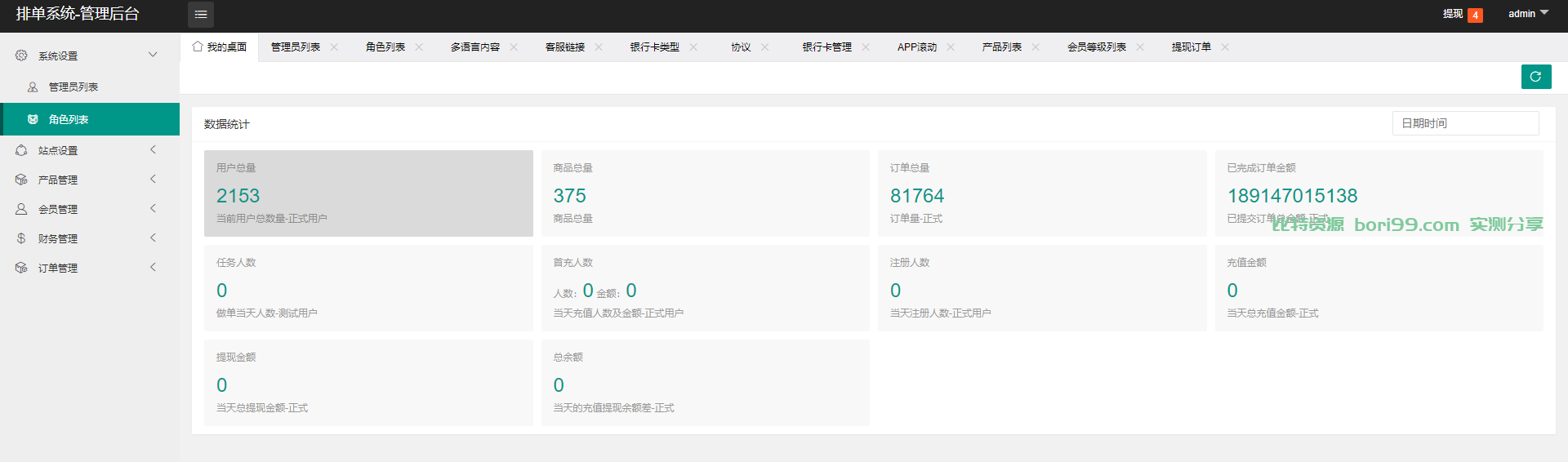Viewport: 1568px width, 462px height.
Task: Switch to the 银行卡管理 tab
Action: click(x=827, y=47)
